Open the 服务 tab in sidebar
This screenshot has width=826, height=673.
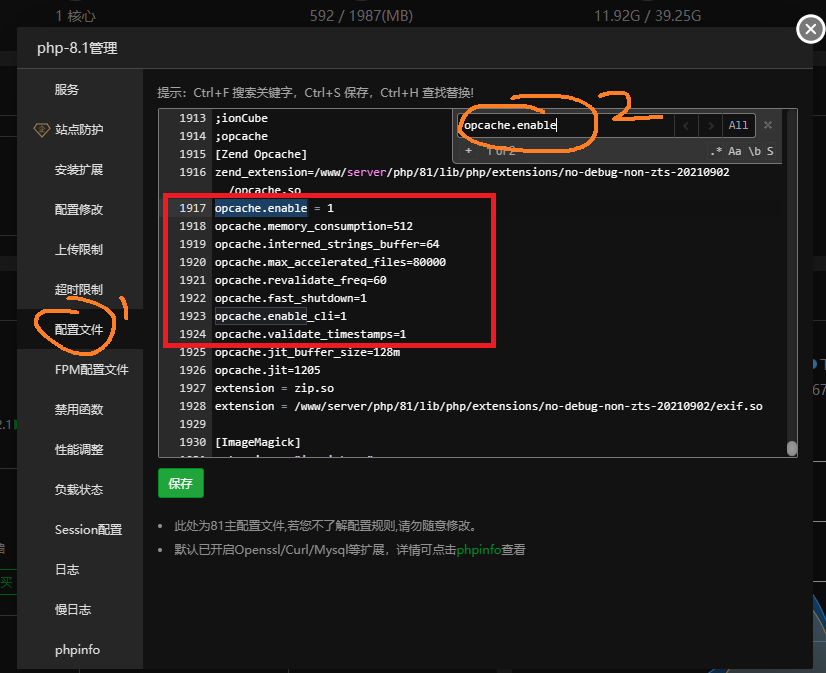pyautogui.click(x=66, y=90)
